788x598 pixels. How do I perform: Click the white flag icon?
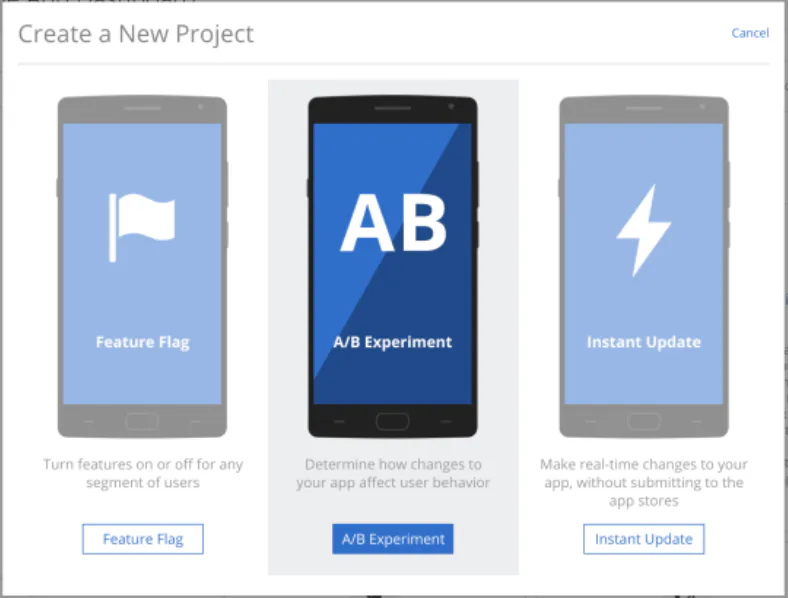(x=142, y=228)
